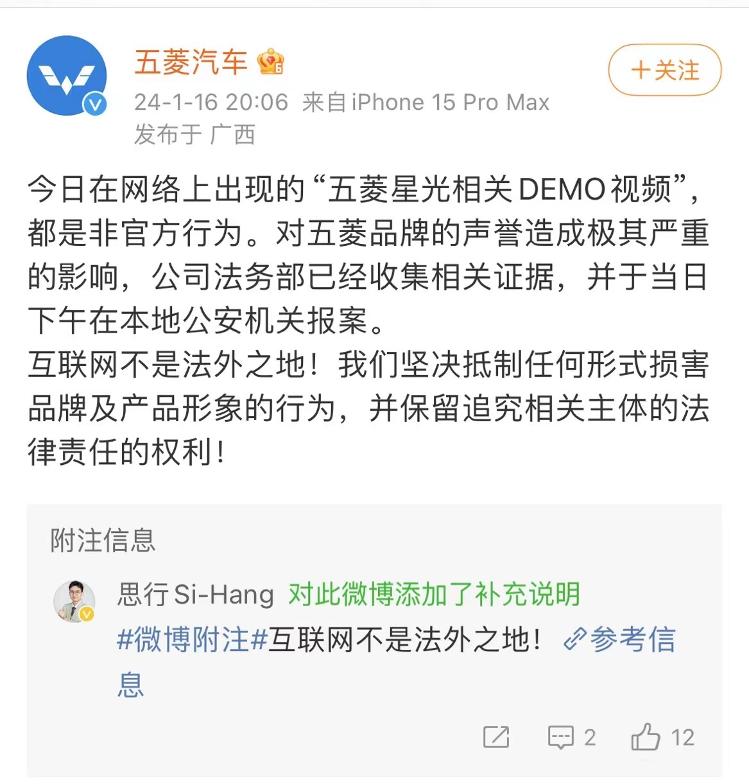Screen dimensions: 749x784
Task: Open the 参考信息 reference link
Action: click(632, 640)
